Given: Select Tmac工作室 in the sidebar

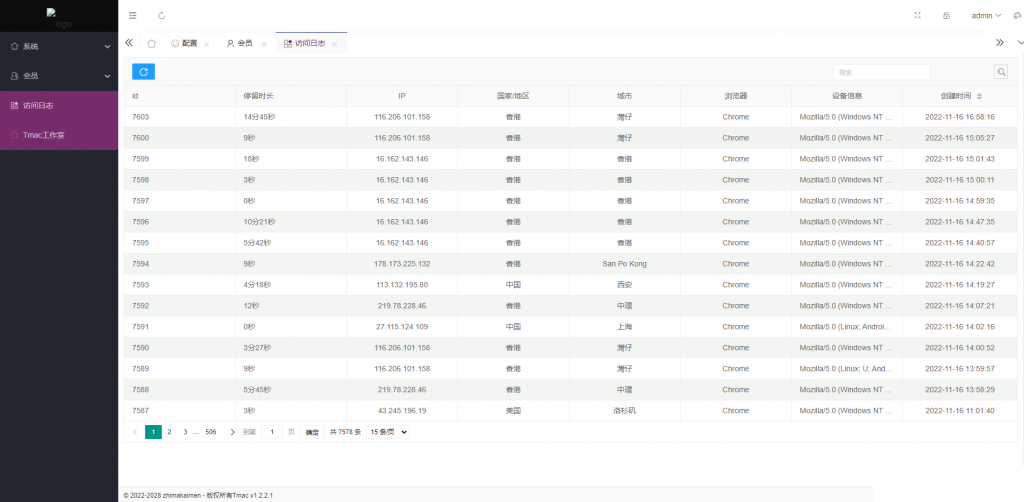Looking at the screenshot, I should coord(44,135).
